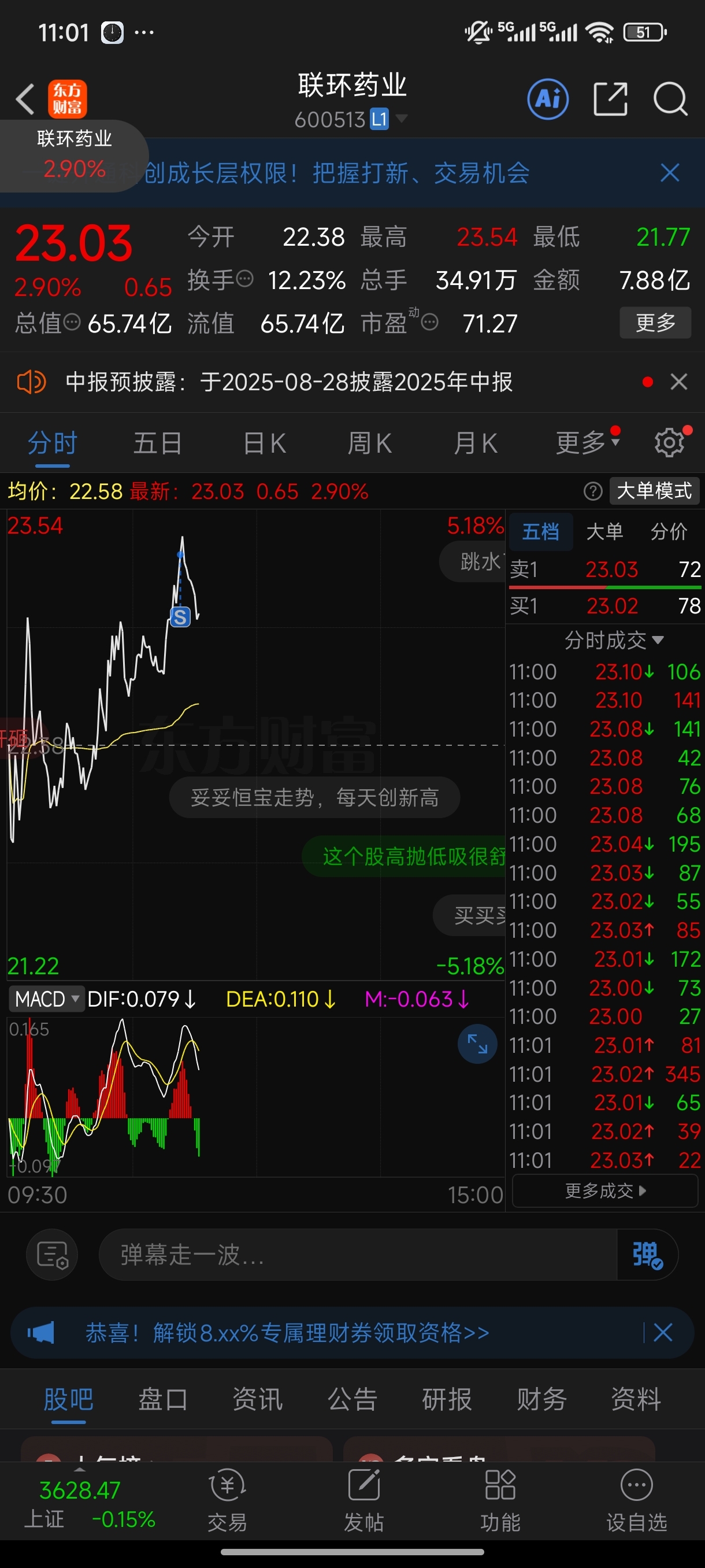Screen dimensions: 705x1568
Task: Tap 发帖 post icon
Action: pyautogui.click(x=363, y=1500)
